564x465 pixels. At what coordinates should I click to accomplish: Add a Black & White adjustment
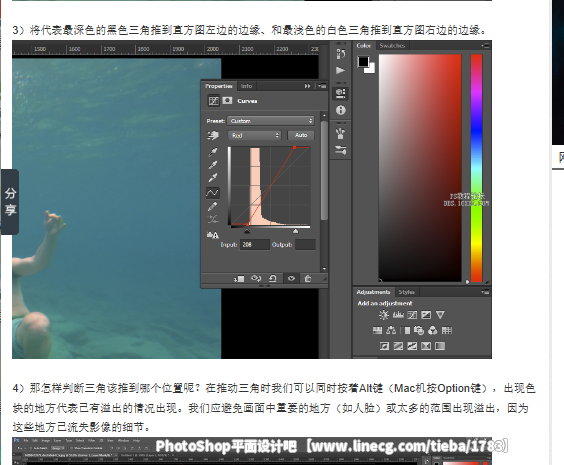405,330
